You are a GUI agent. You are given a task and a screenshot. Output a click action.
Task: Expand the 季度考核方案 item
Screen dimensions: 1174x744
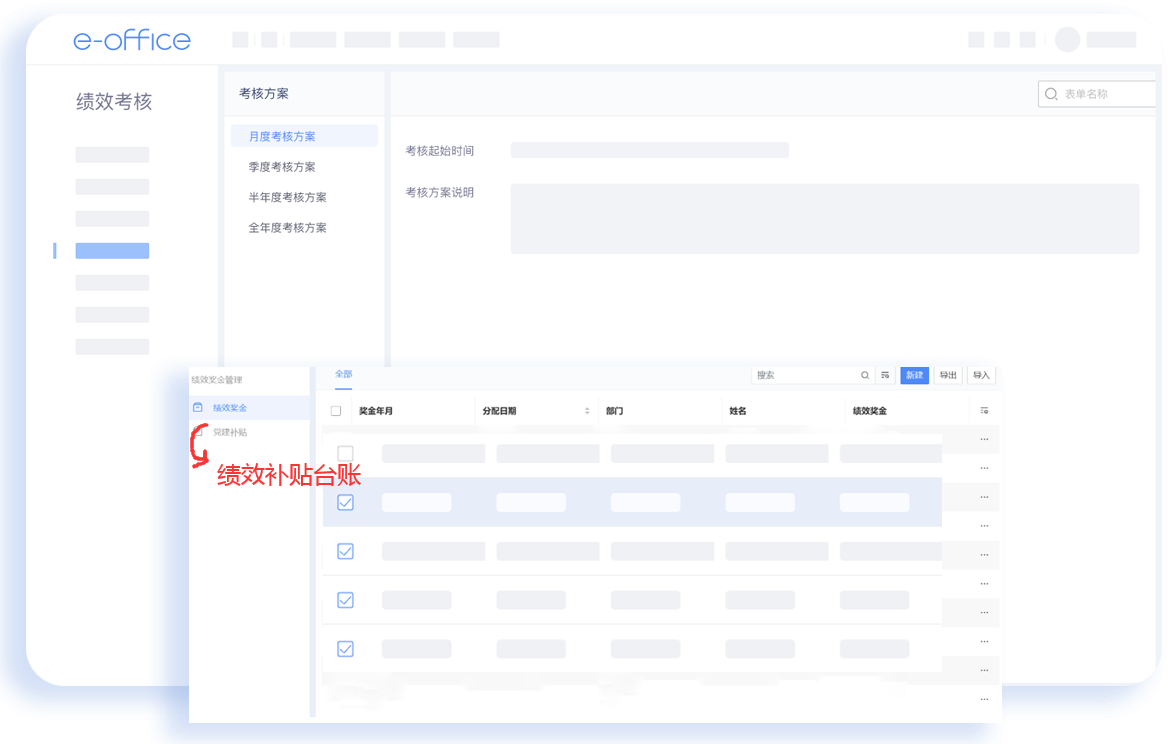[x=282, y=167]
